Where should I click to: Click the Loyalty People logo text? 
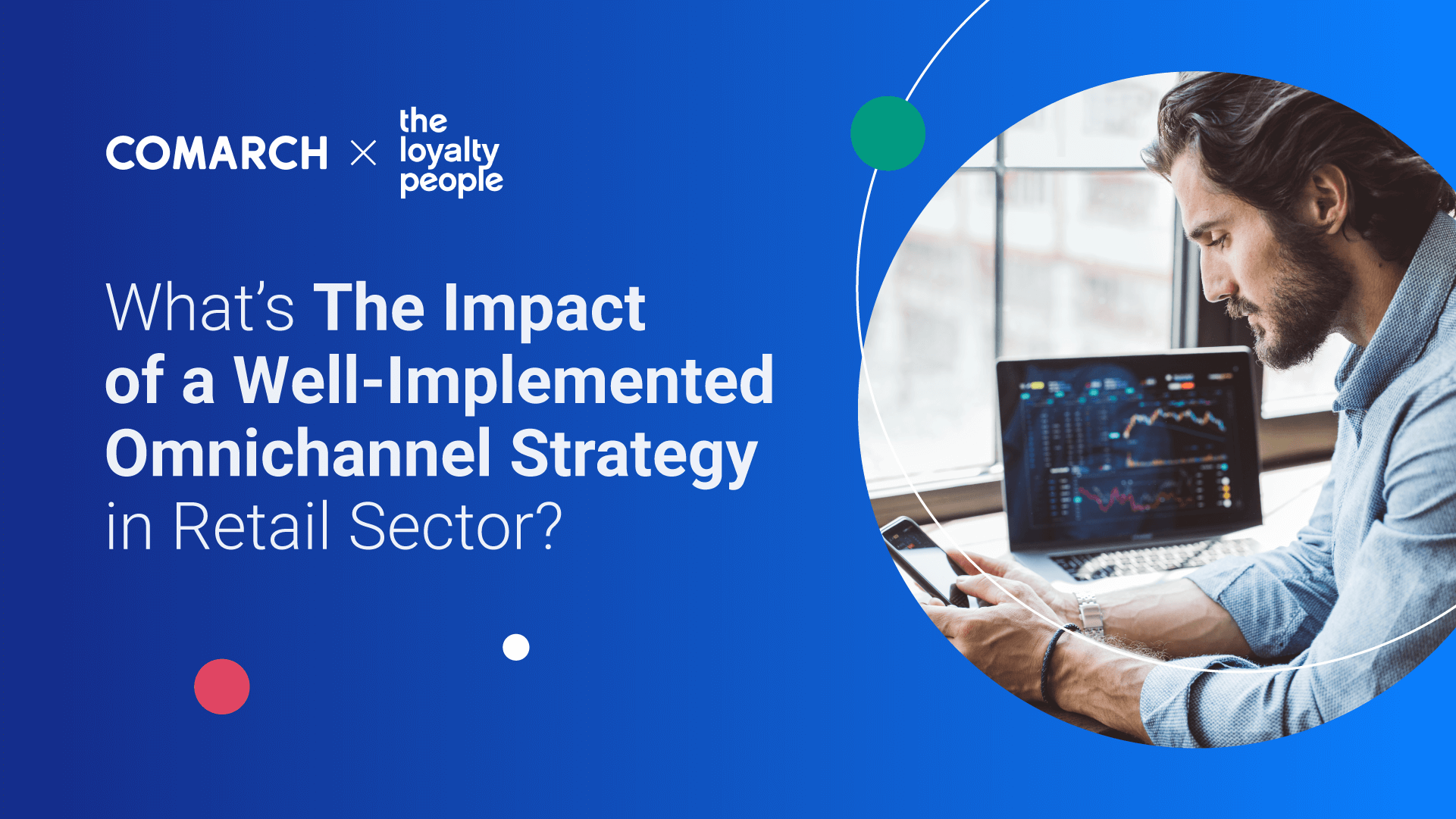click(x=430, y=140)
